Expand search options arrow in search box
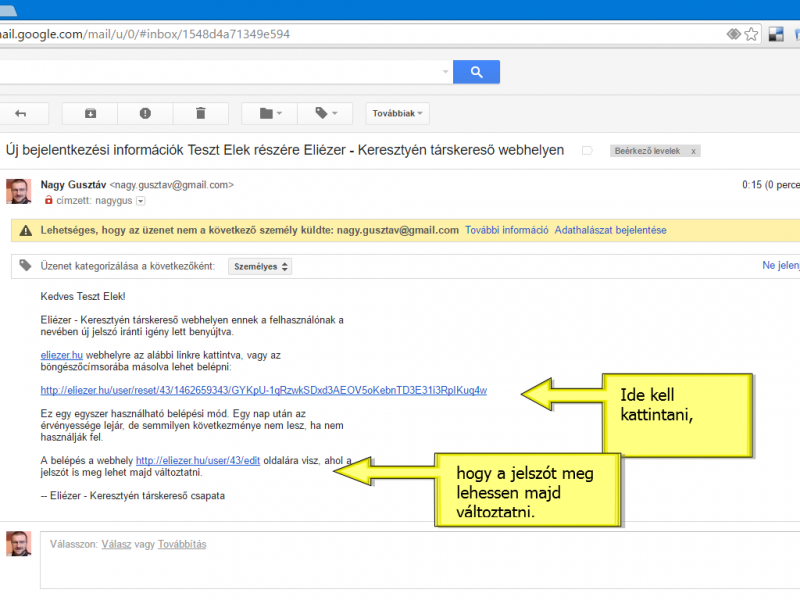The image size is (800, 600). click(445, 72)
